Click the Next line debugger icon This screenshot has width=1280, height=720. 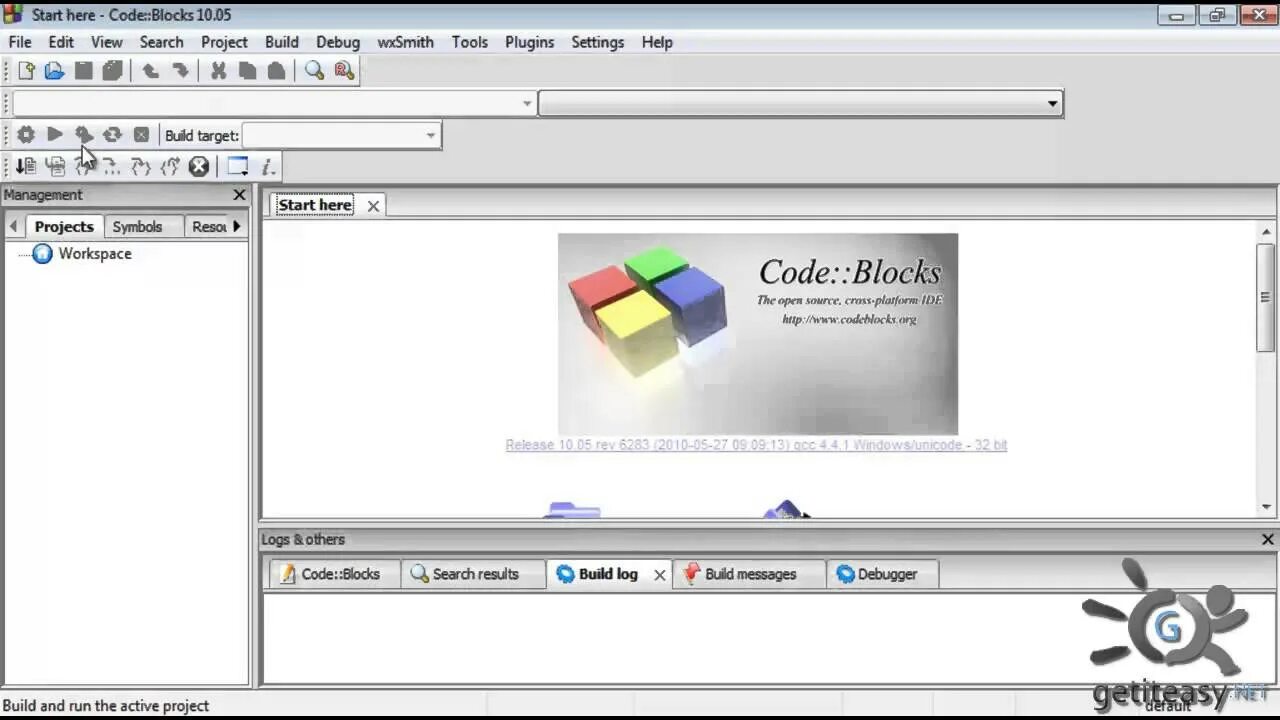point(84,167)
